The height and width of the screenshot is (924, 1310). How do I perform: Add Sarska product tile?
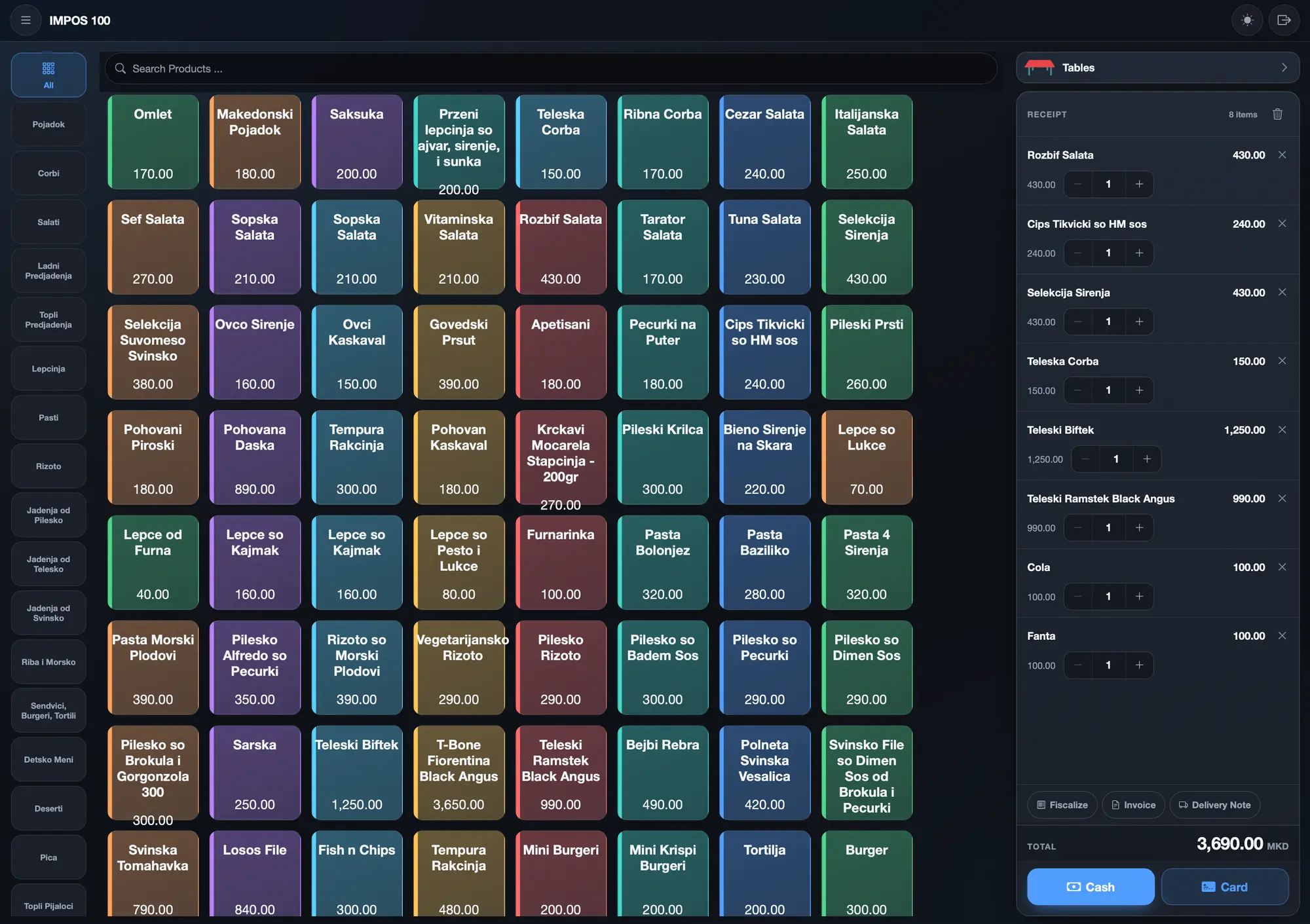click(255, 773)
